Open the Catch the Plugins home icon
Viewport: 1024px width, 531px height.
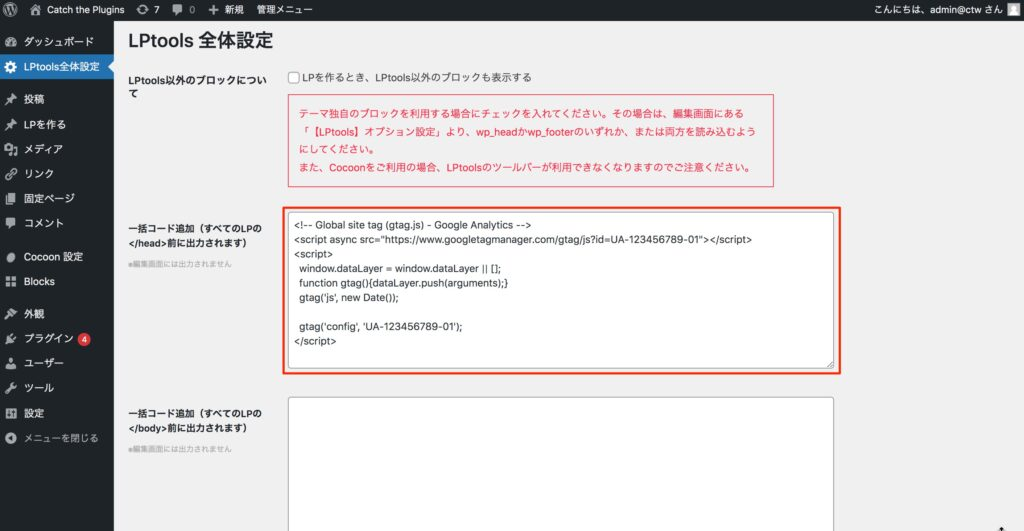pyautogui.click(x=35, y=10)
